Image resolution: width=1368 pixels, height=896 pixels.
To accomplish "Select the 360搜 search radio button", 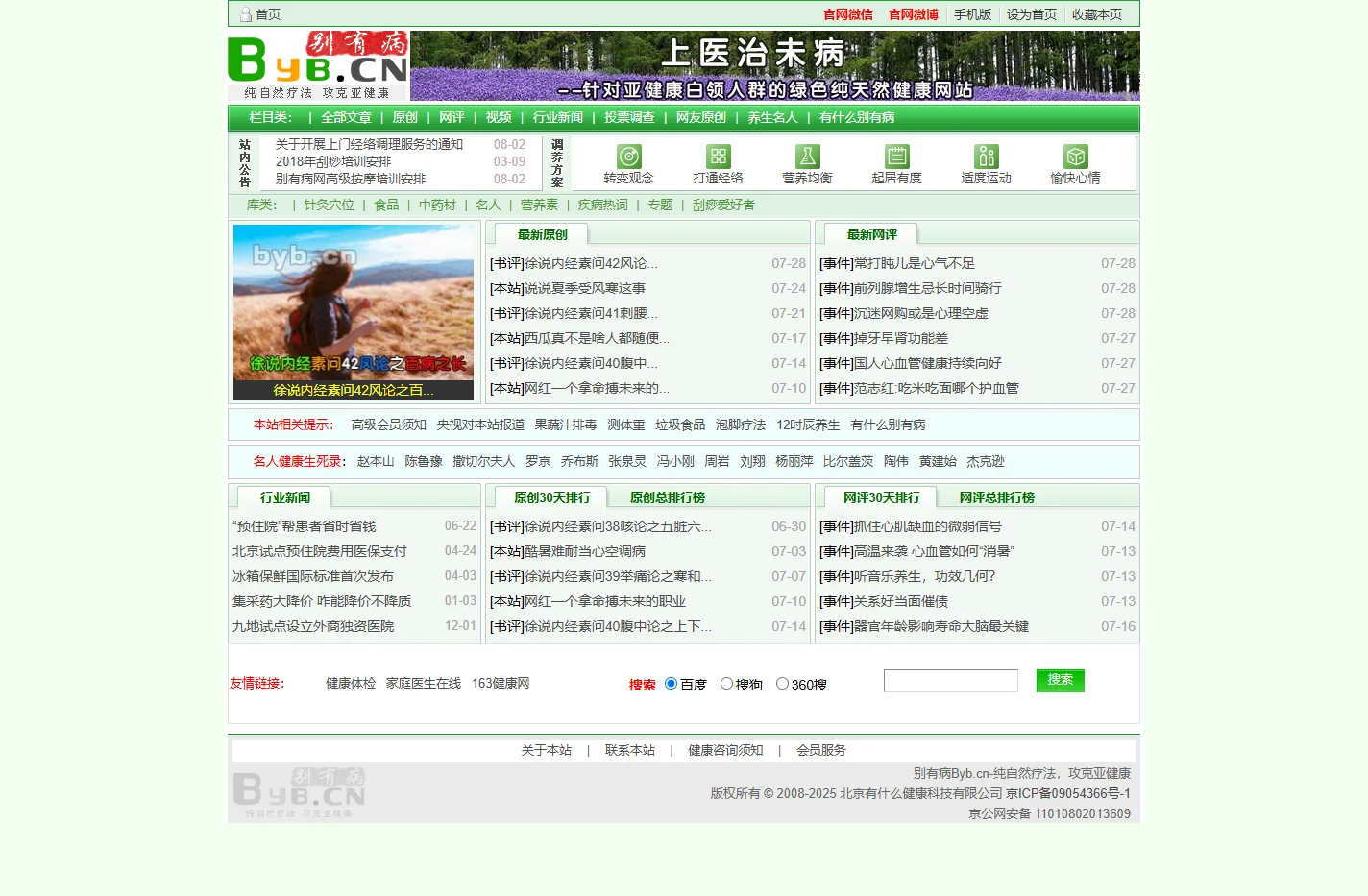I will [782, 684].
